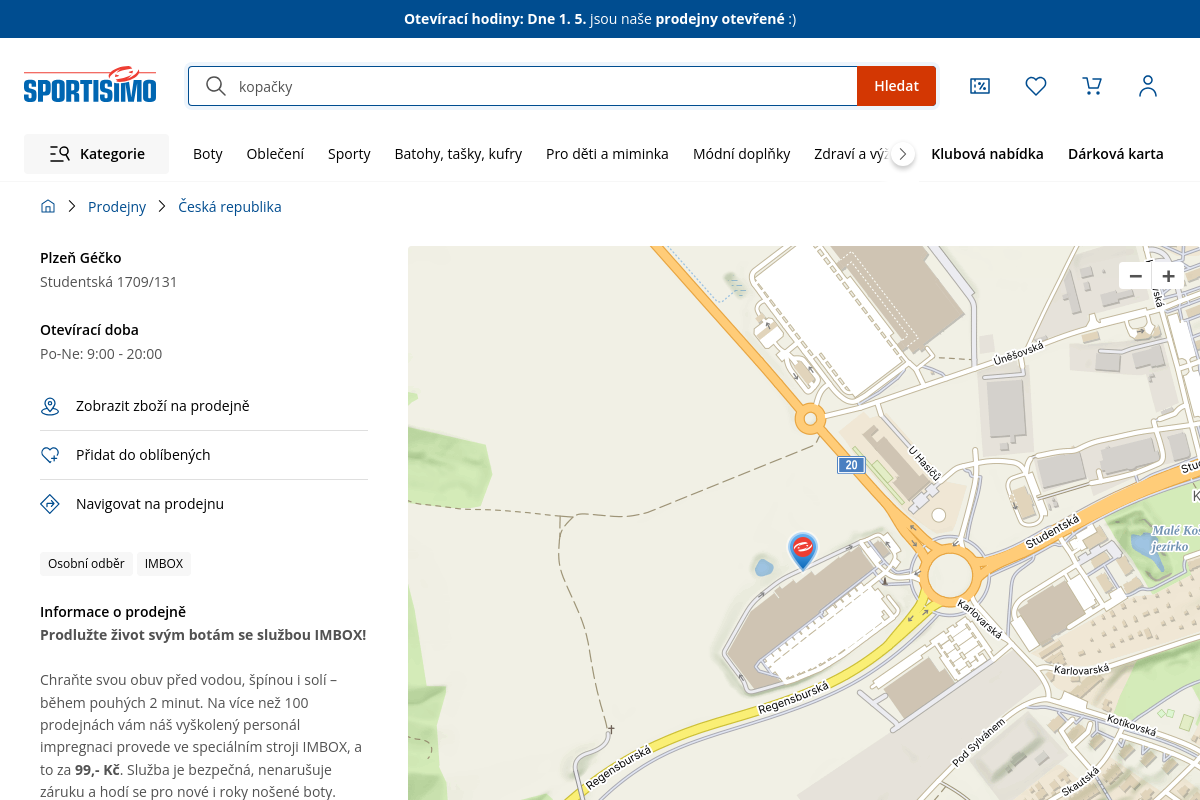1200x800 pixels.
Task: Click the Sportisimo store marker on map
Action: pos(802,549)
